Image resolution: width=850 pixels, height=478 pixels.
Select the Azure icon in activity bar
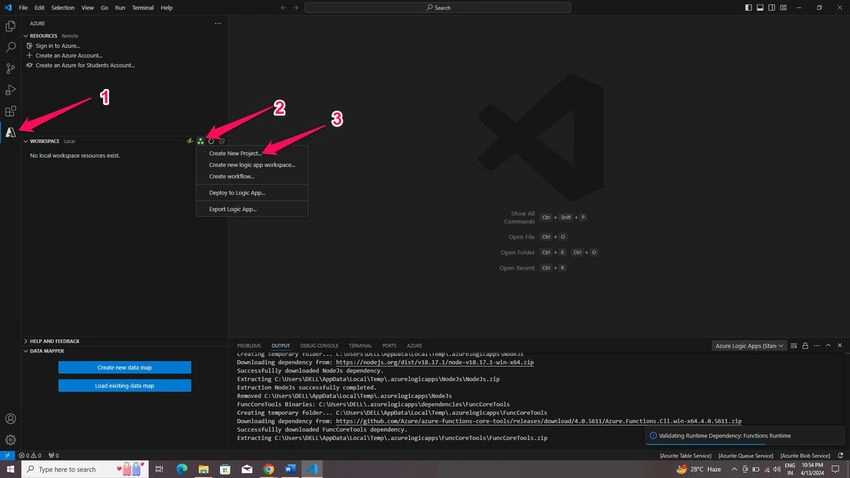click(10, 132)
